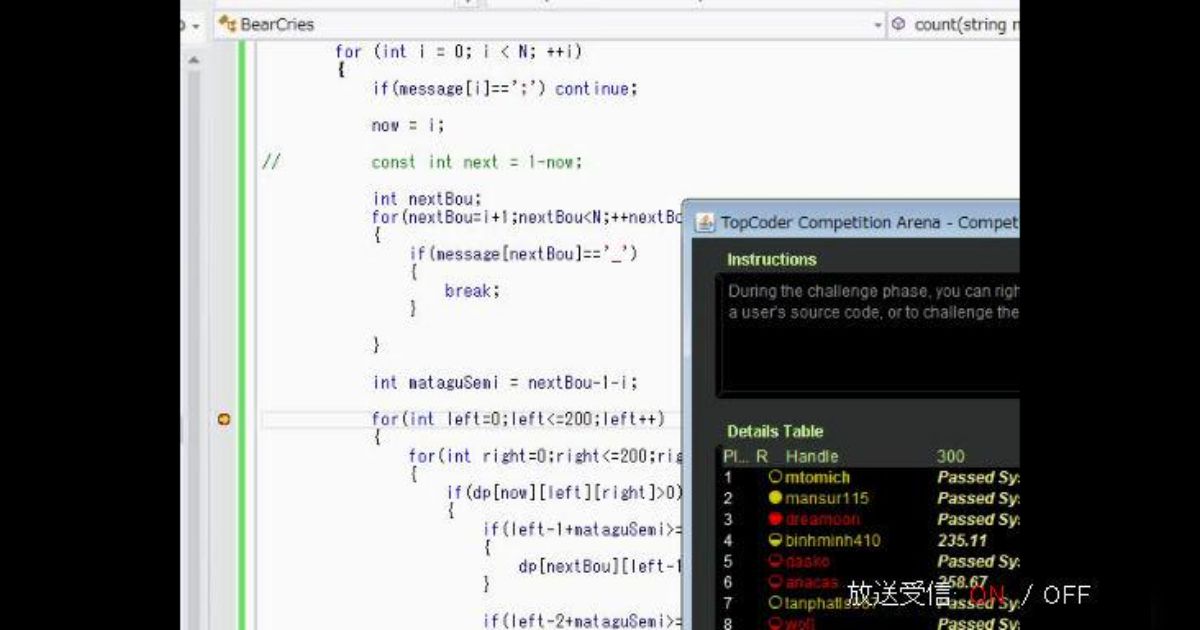This screenshot has height=630, width=1200.
Task: Click the yellow rating icon beside mansur115
Action: 775,498
